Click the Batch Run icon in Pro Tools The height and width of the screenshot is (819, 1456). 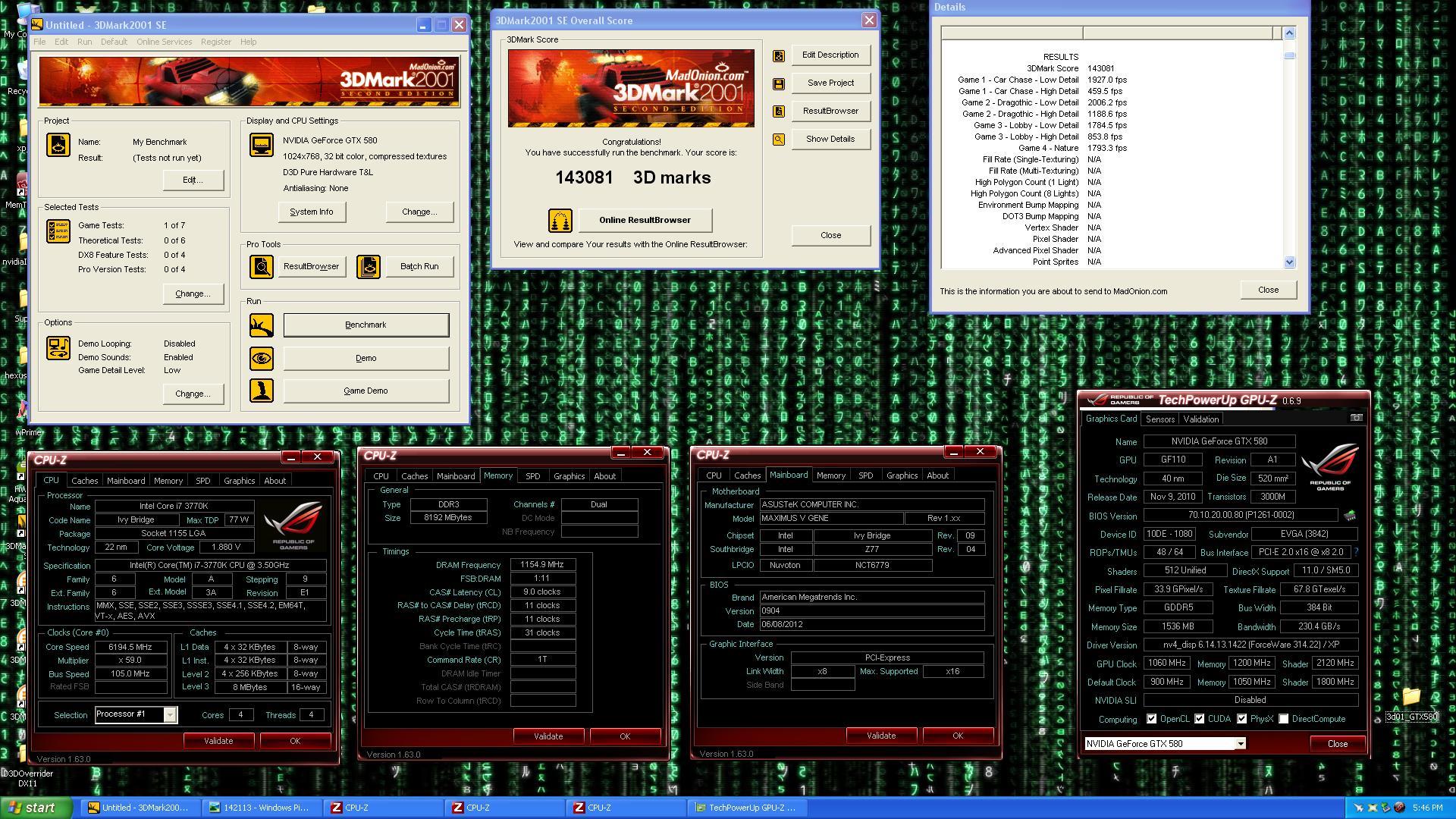(369, 266)
